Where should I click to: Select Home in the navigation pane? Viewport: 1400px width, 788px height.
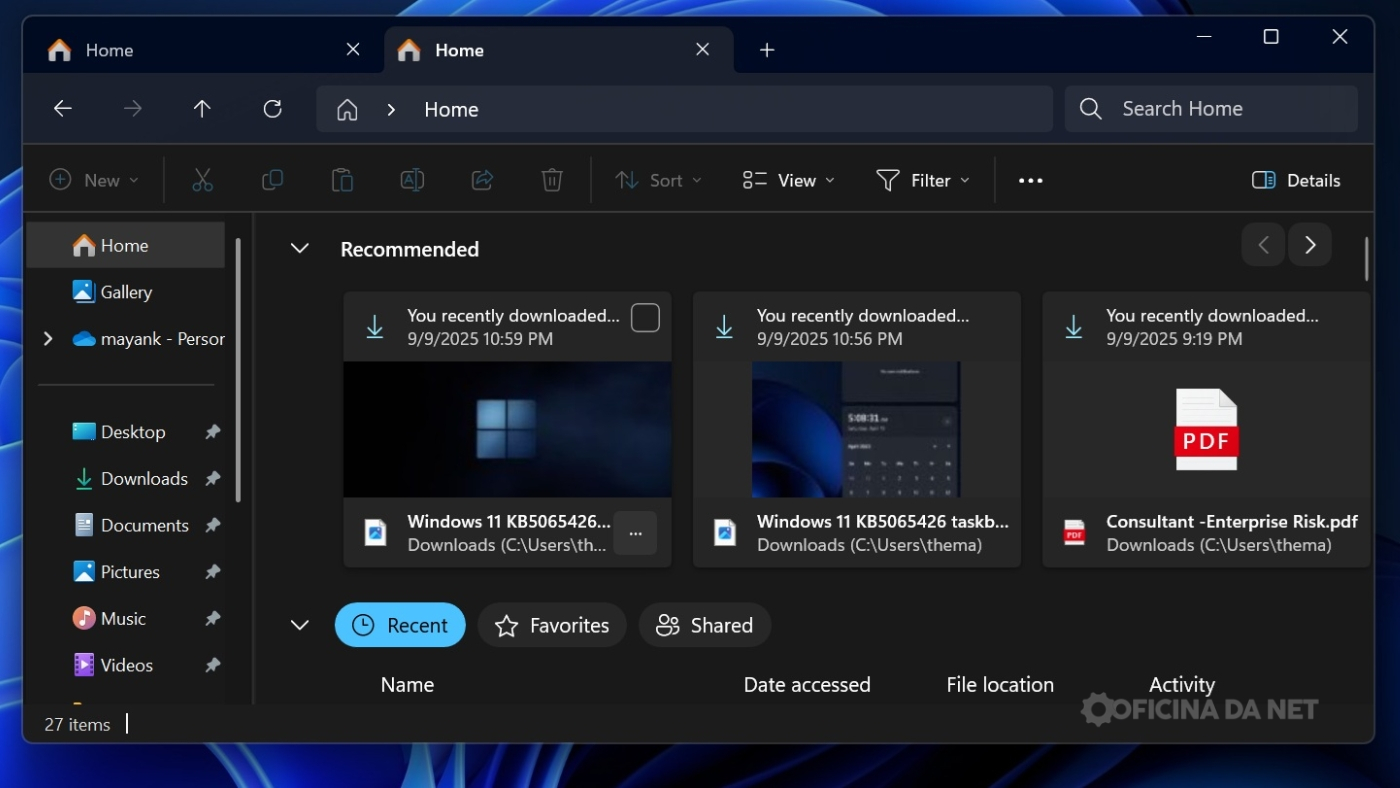coord(126,245)
